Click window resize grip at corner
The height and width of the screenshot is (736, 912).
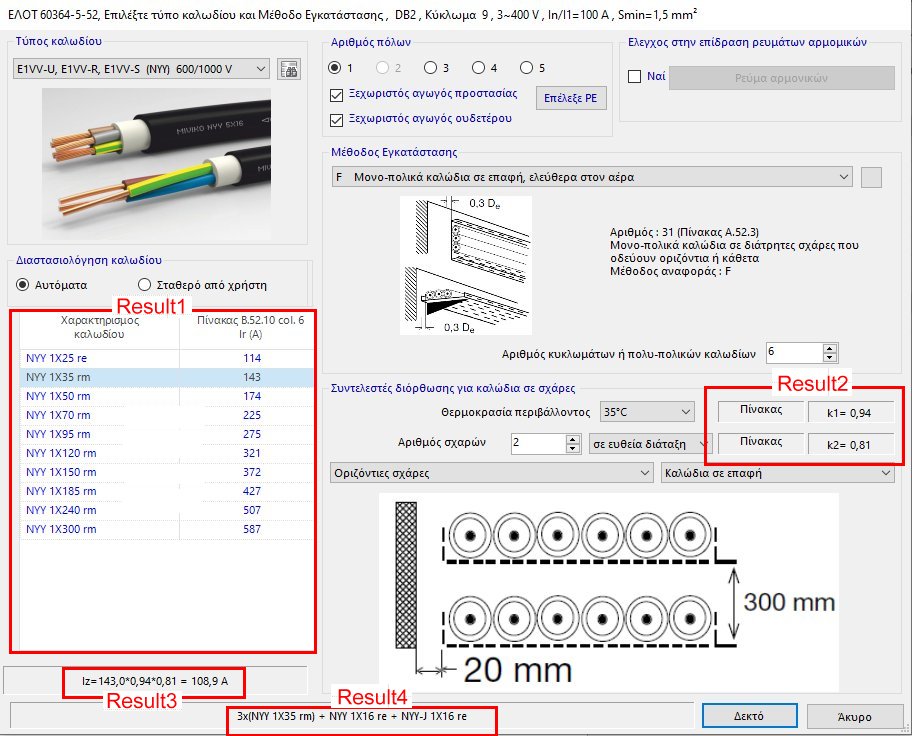pos(906,730)
